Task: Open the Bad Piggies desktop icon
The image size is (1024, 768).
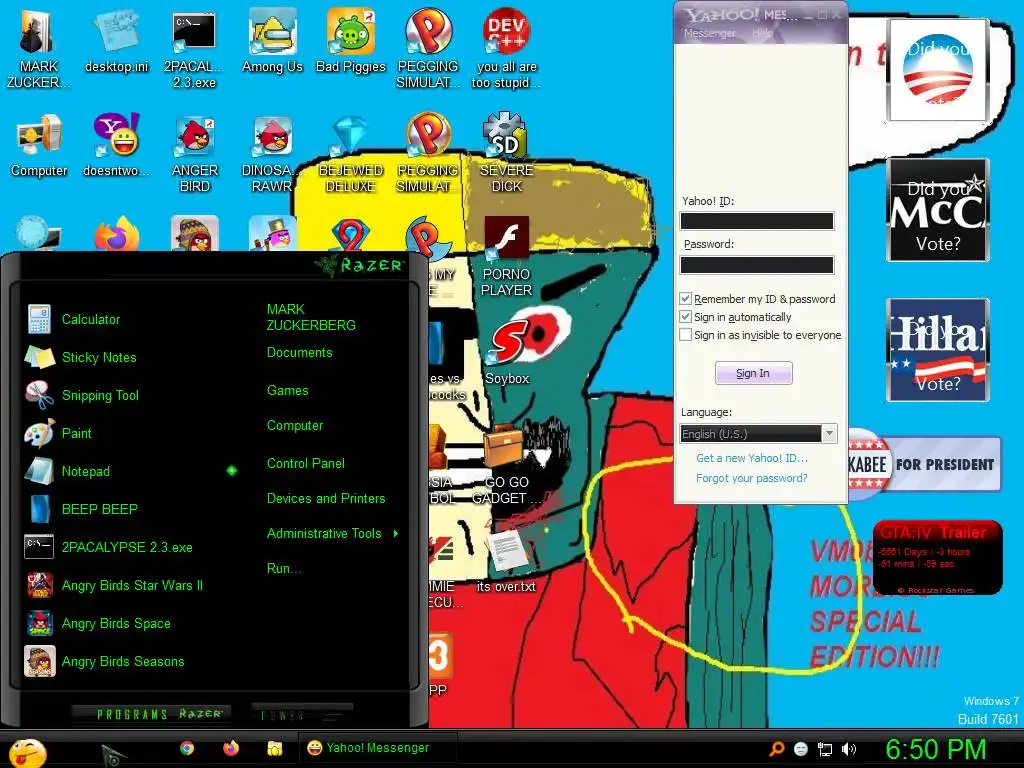Action: pos(351,40)
